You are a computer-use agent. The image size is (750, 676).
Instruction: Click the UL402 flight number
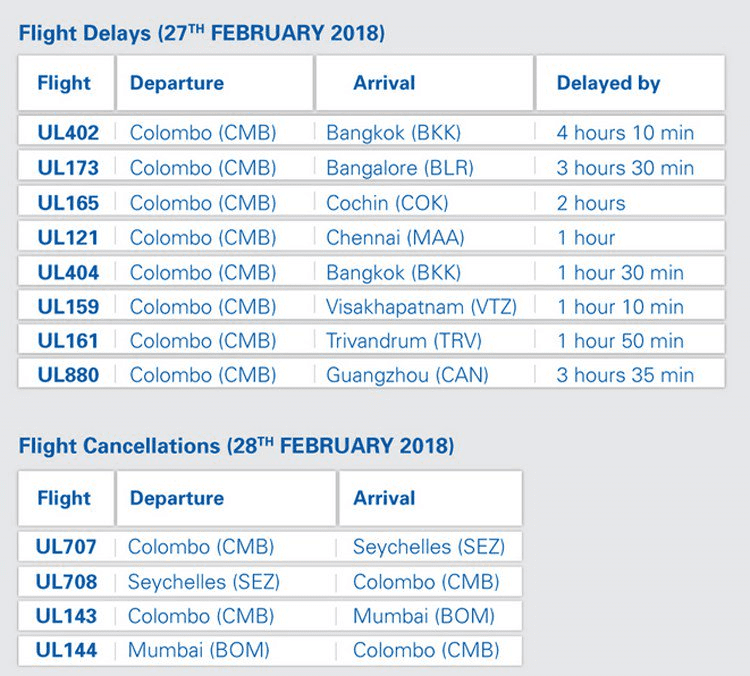[x=68, y=133]
